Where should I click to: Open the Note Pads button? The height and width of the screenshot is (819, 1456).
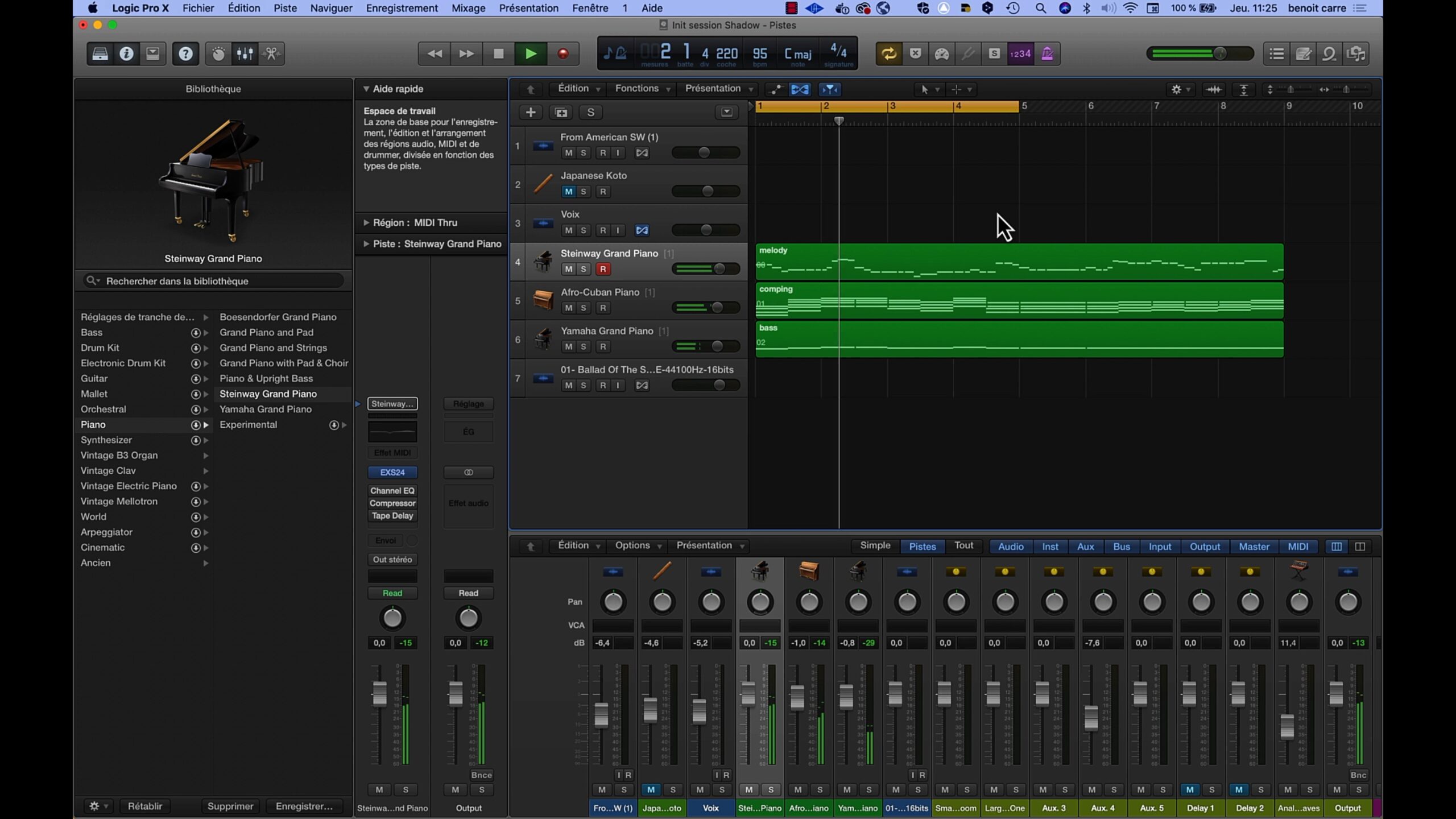(x=1303, y=53)
